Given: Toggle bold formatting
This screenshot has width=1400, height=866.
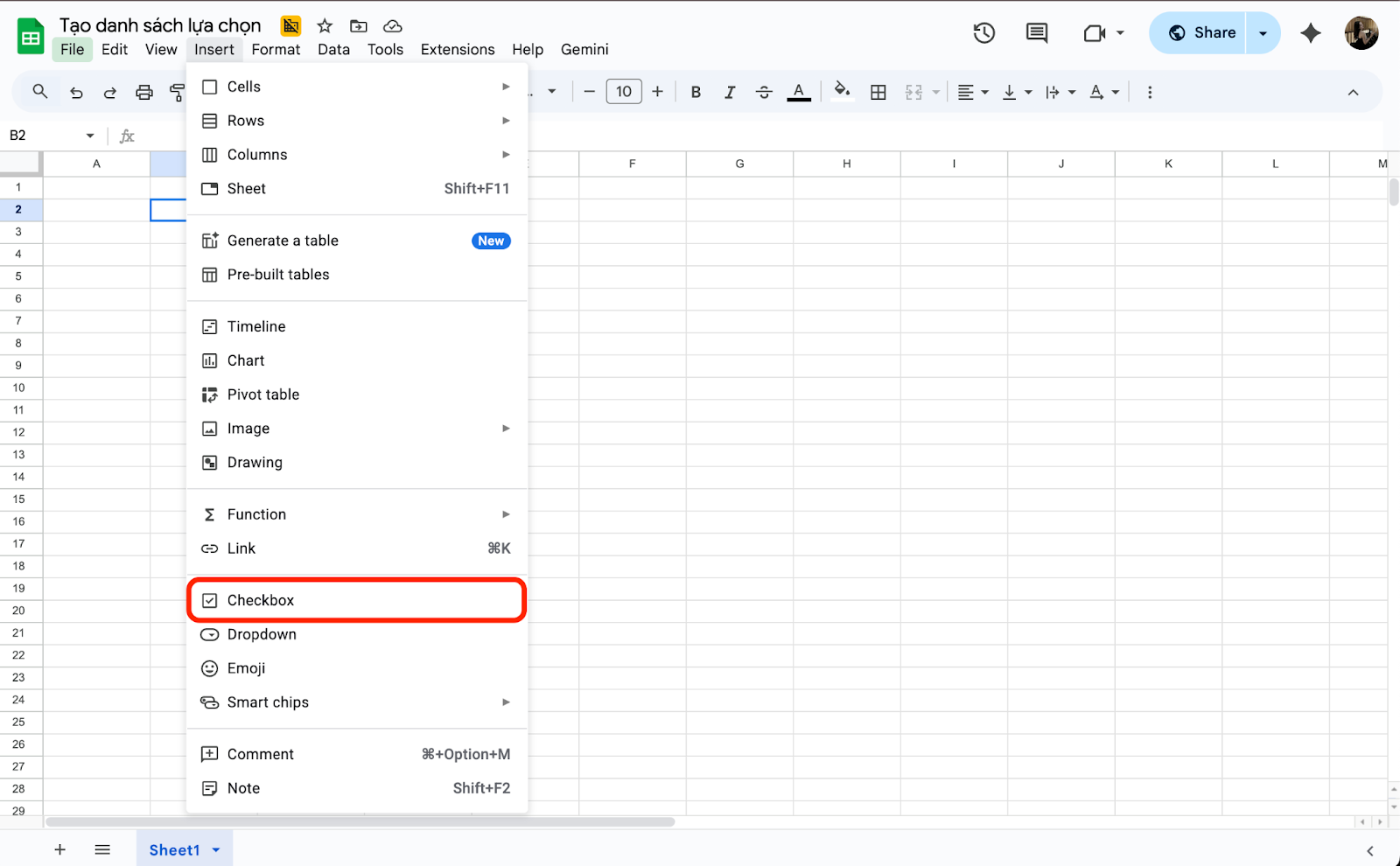Looking at the screenshot, I should [696, 92].
